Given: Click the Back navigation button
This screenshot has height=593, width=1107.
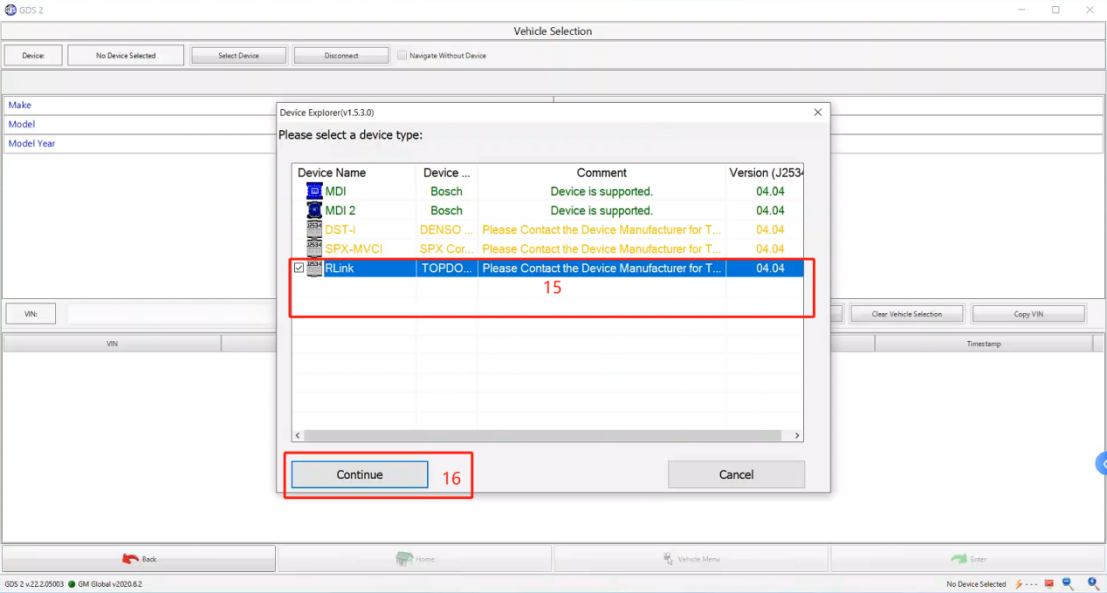Looking at the screenshot, I should click(x=139, y=559).
